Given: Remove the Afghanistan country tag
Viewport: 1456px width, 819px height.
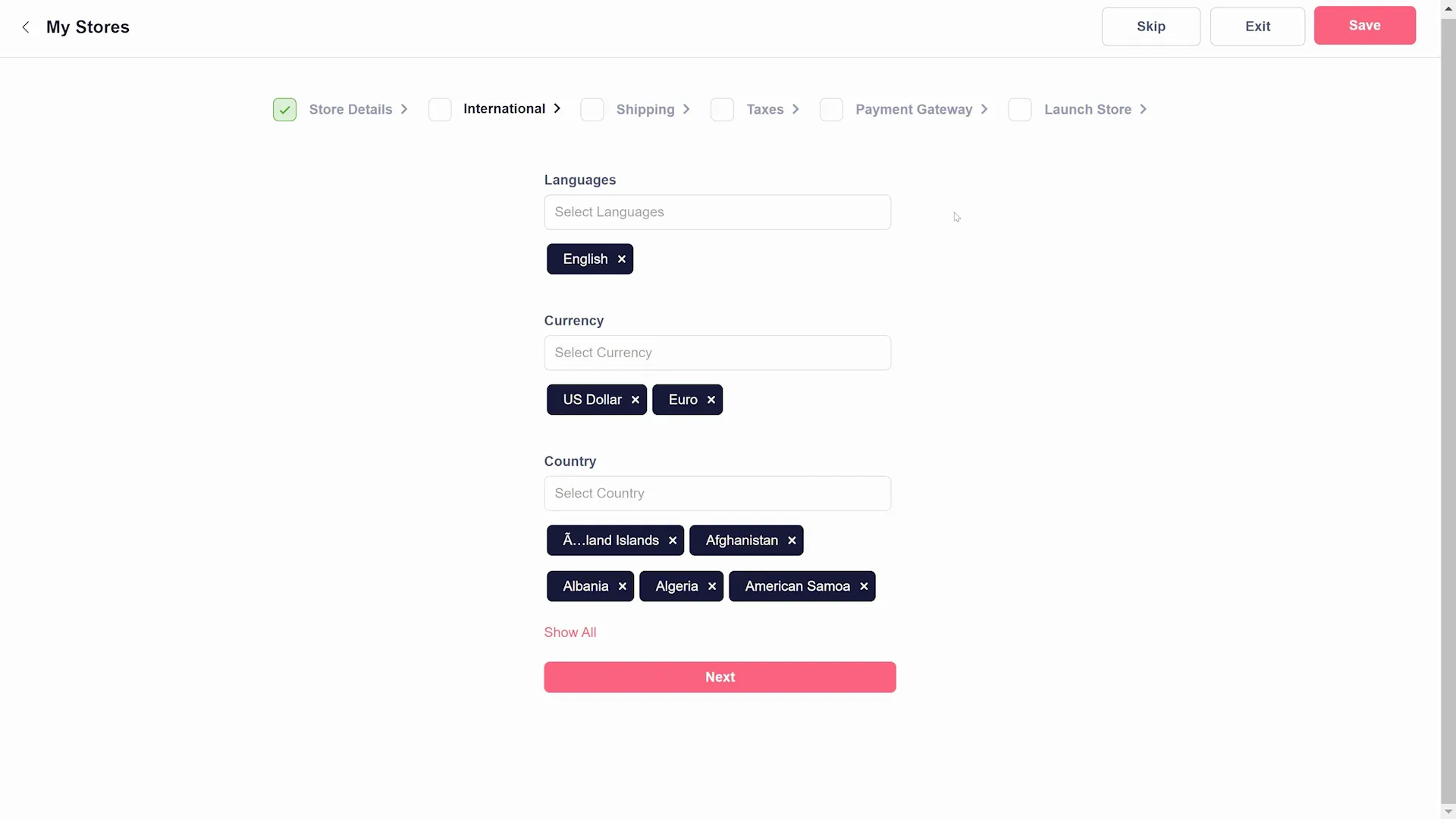Looking at the screenshot, I should pos(792,541).
